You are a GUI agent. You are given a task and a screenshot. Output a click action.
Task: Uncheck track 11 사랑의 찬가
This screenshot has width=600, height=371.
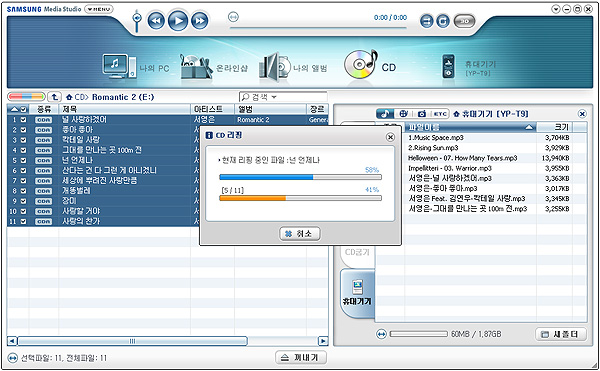click(x=23, y=221)
